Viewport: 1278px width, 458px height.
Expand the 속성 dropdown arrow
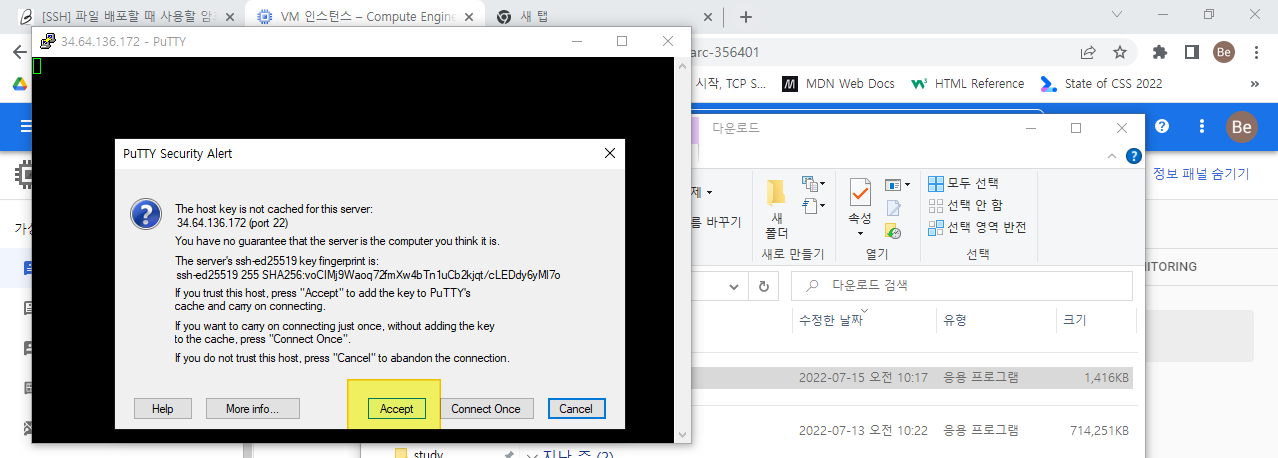click(859, 232)
